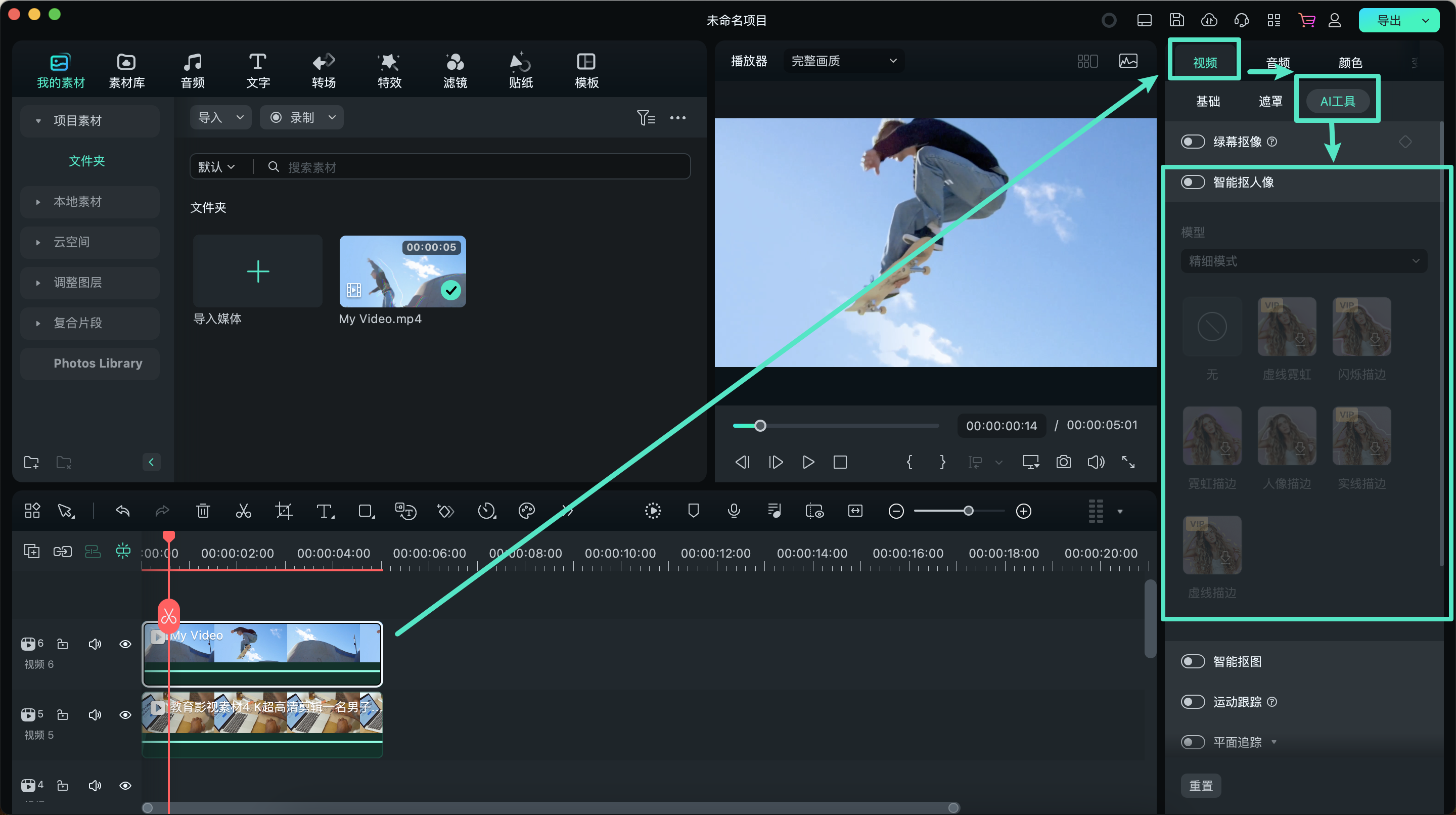Viewport: 1456px width, 815px height.
Task: Switch to the 颜色 tab
Action: (1350, 62)
